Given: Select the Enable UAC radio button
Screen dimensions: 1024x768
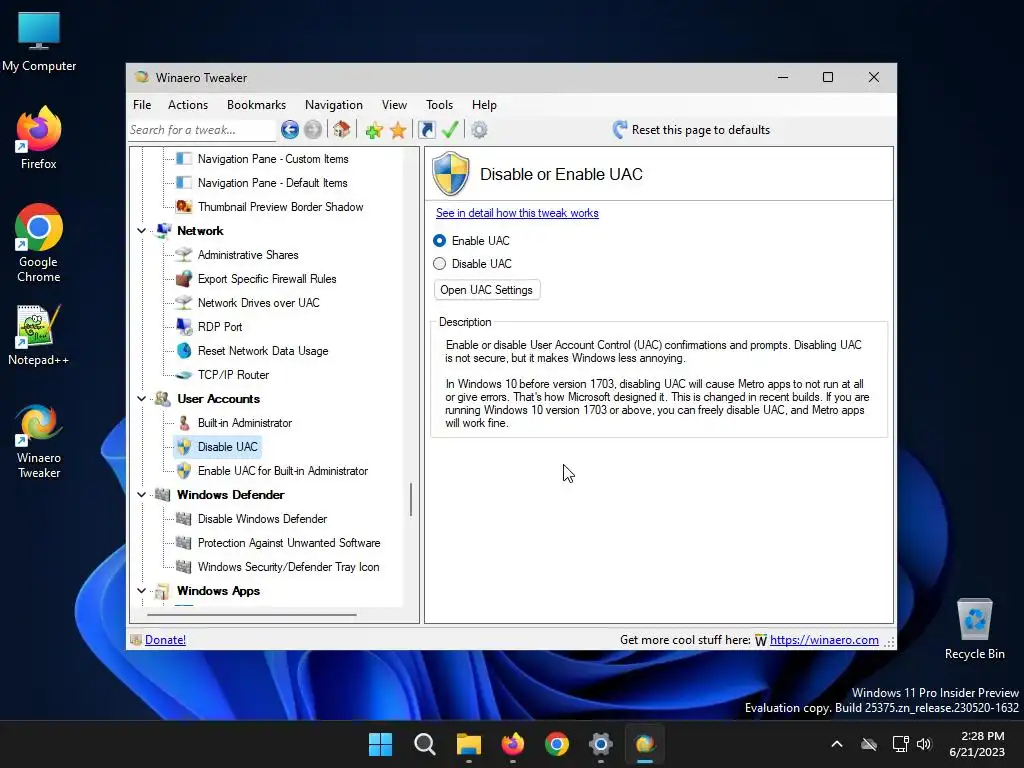Looking at the screenshot, I should coord(440,241).
